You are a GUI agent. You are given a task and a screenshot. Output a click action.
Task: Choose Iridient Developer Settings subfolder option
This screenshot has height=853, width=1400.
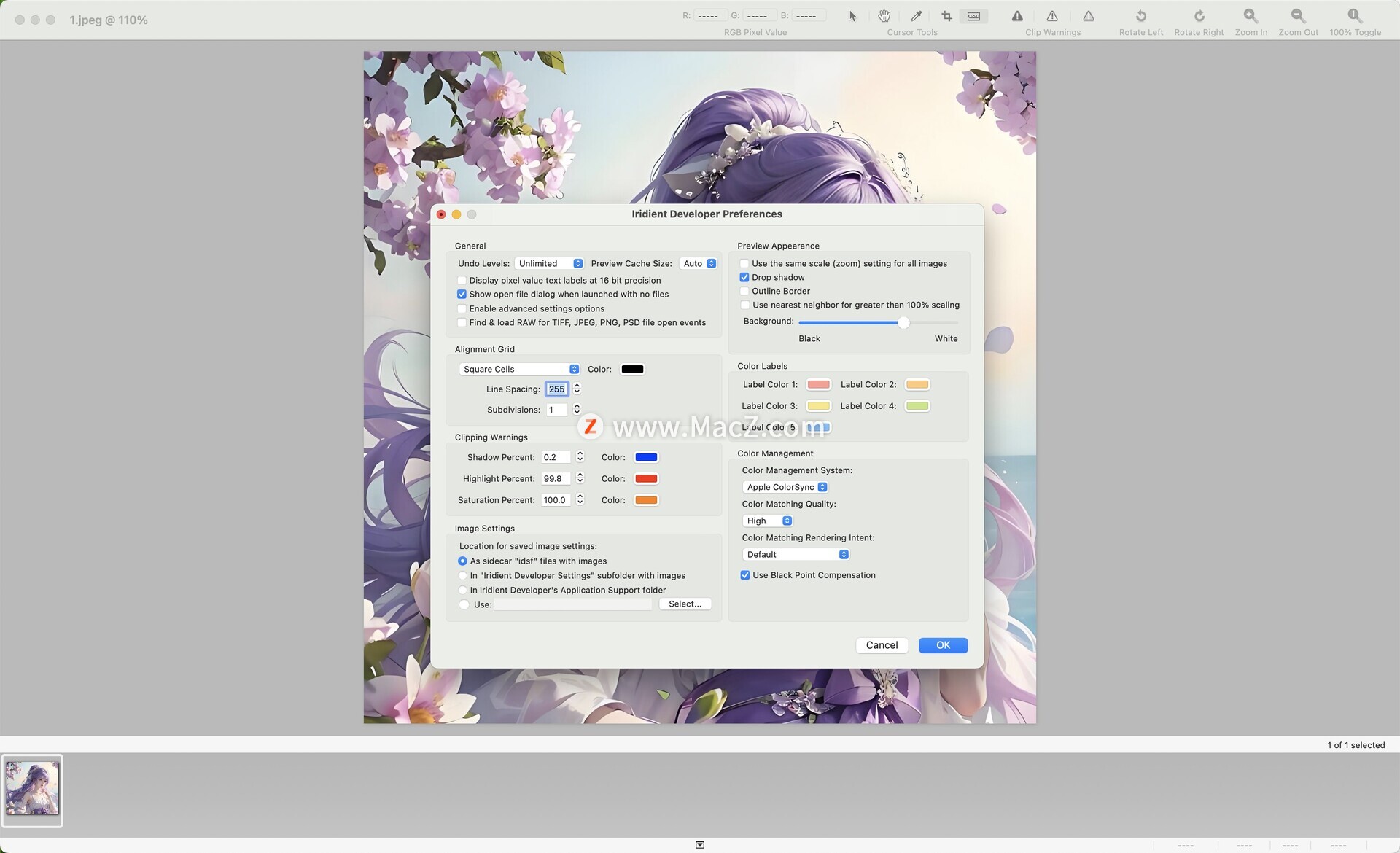(462, 576)
